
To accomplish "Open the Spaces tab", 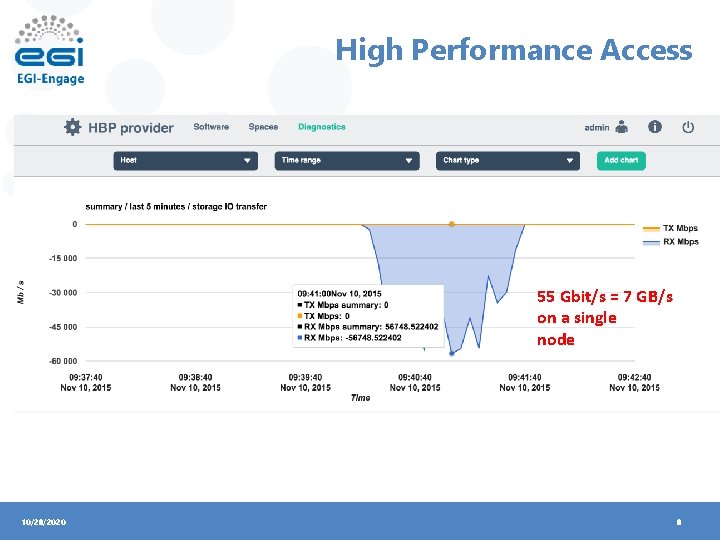I will (263, 127).
